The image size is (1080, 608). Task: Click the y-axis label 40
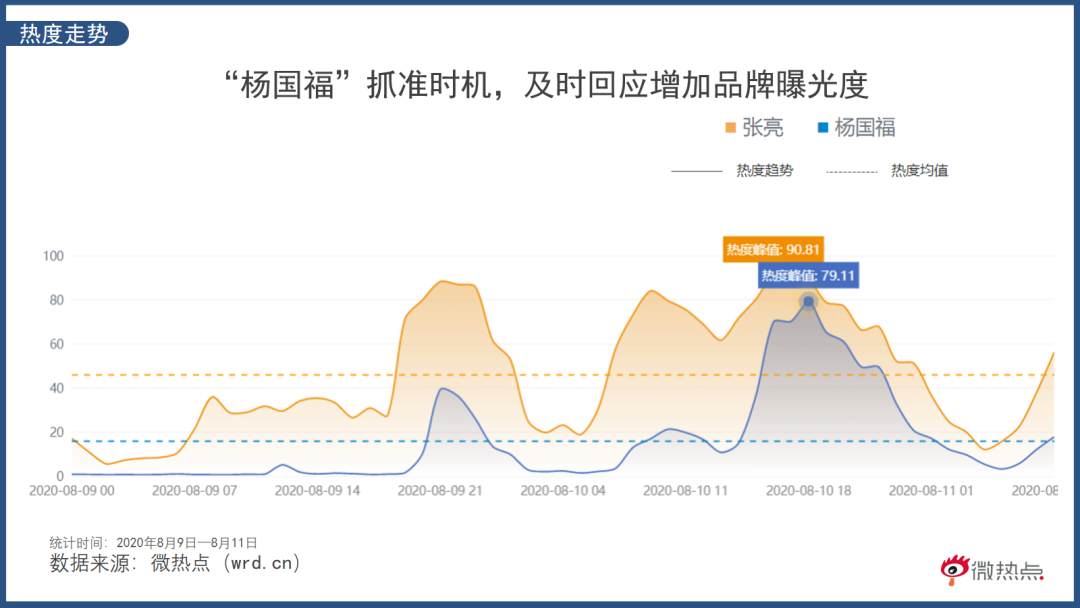56,388
